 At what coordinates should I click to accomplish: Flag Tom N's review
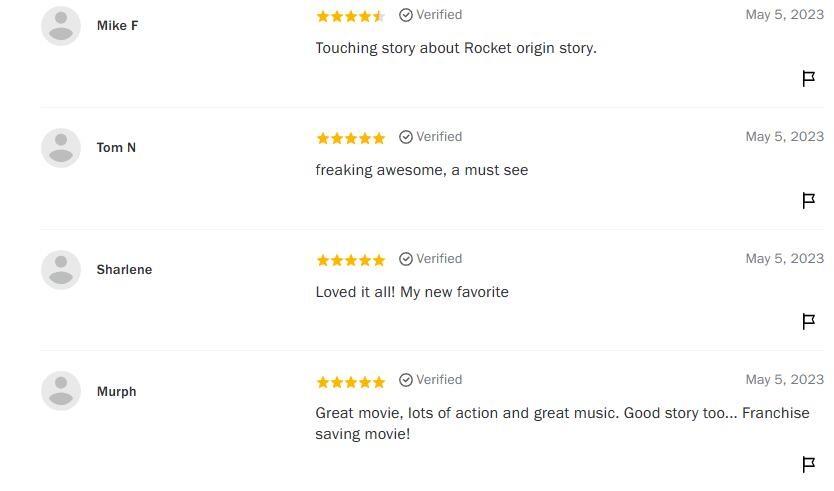click(809, 200)
